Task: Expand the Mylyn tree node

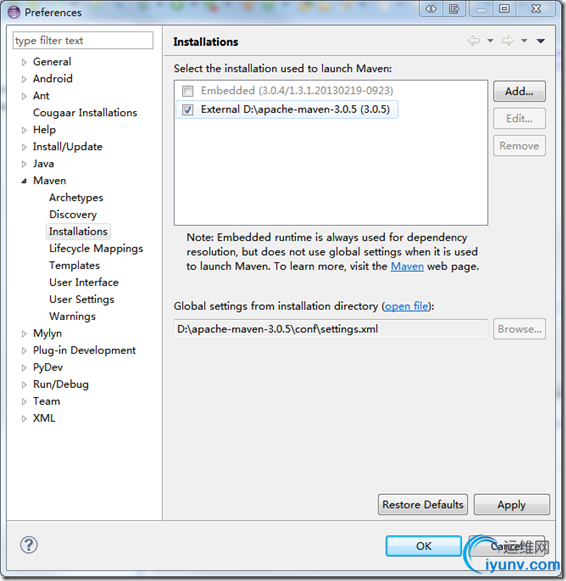Action: [x=24, y=334]
